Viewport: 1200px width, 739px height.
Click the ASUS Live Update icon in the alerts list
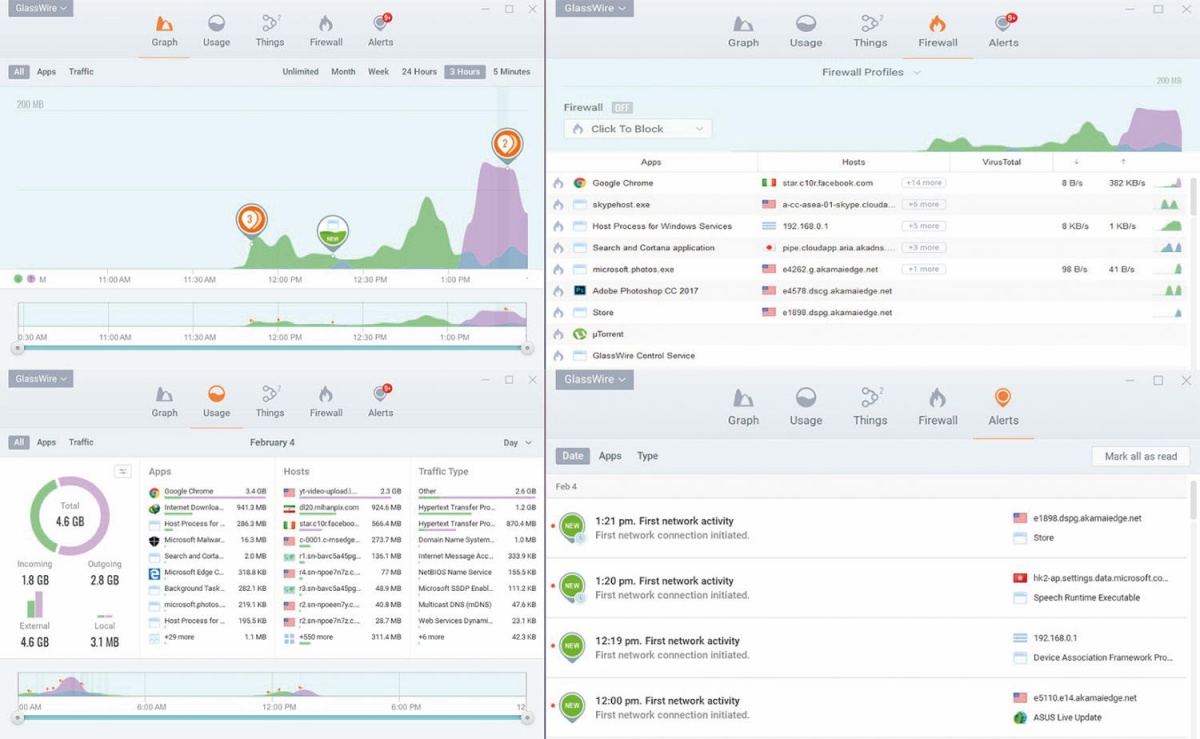point(1020,718)
